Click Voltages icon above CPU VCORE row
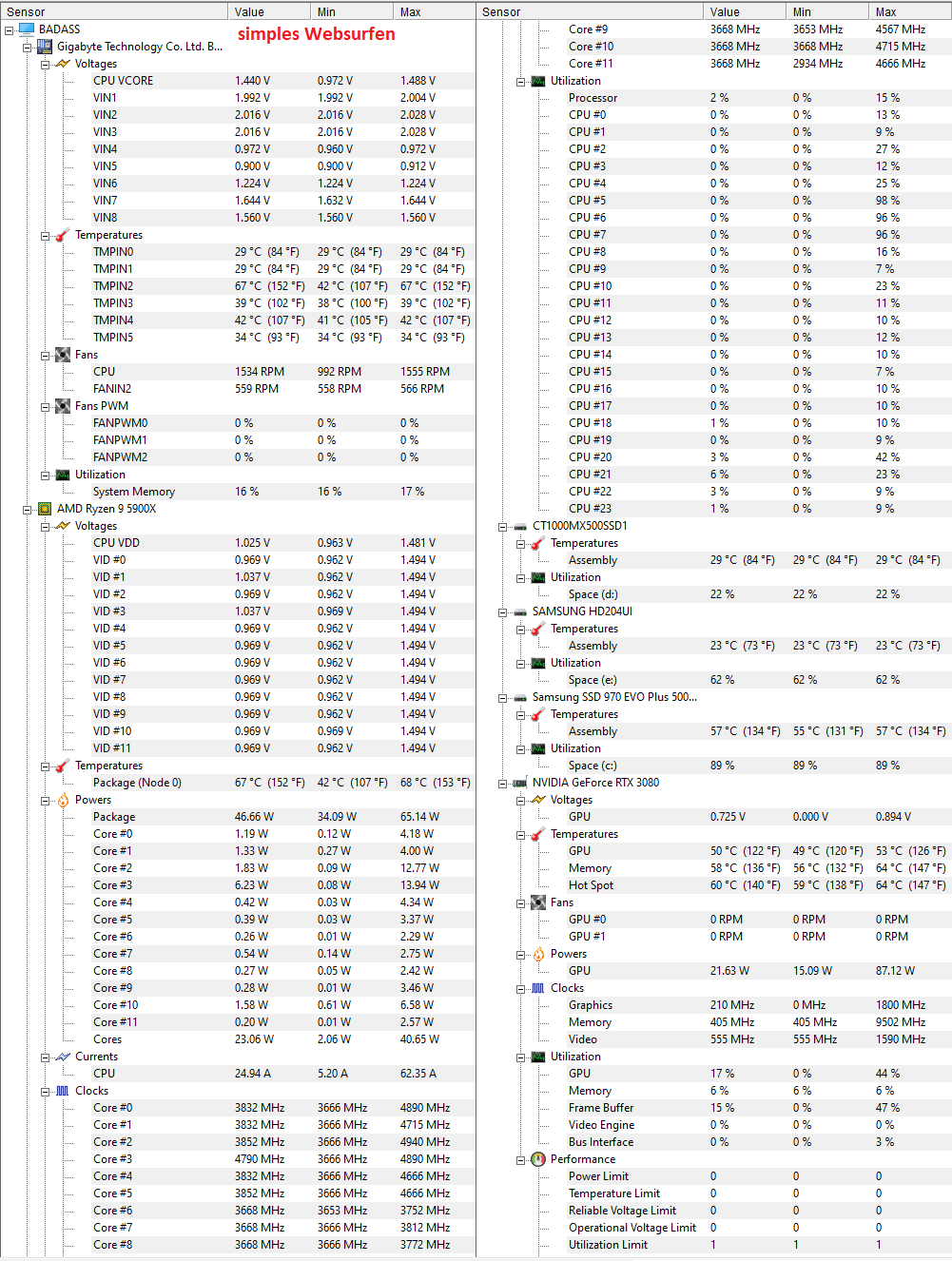Viewport: 952px width, 1261px height. (63, 64)
